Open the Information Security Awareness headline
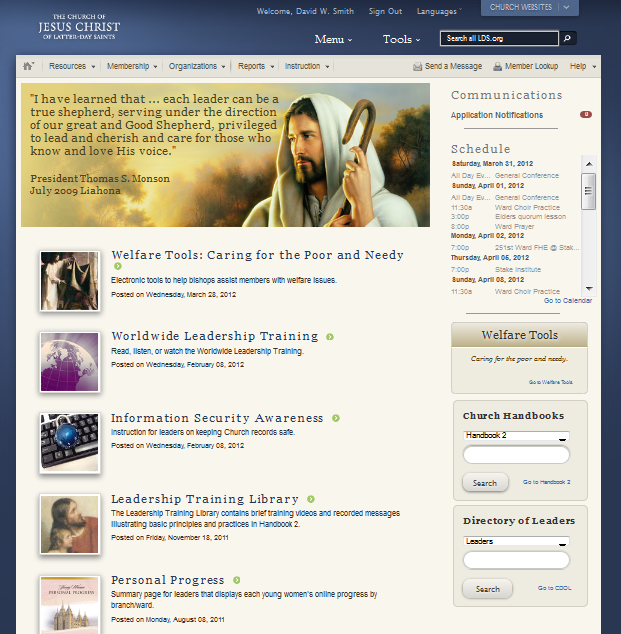The width and height of the screenshot is (621, 634). (218, 418)
